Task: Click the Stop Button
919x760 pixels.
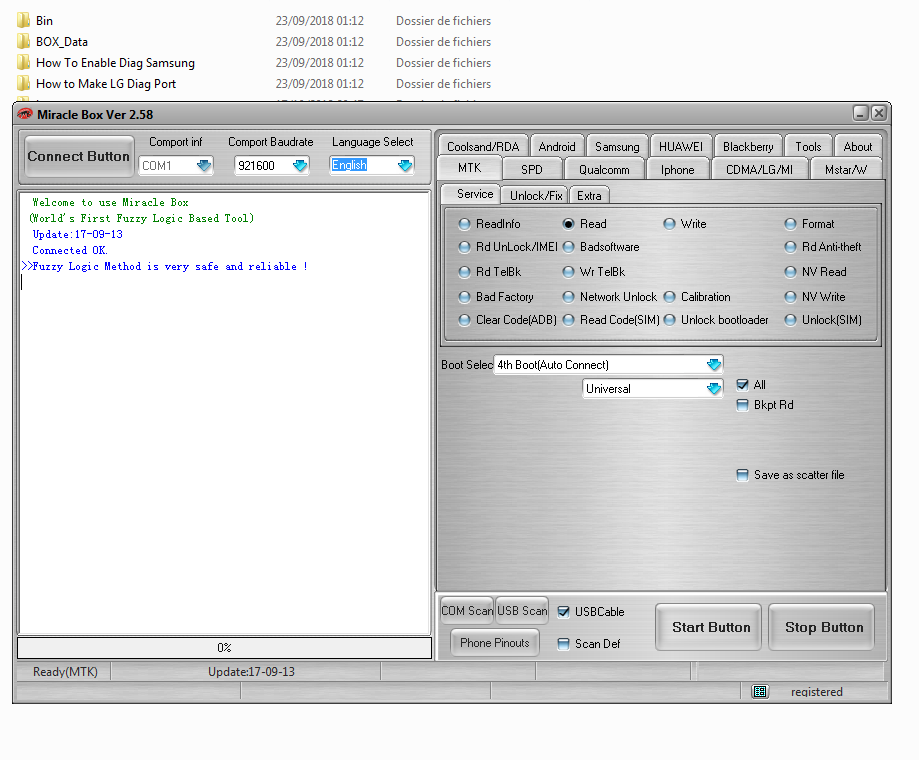Action: (x=824, y=628)
